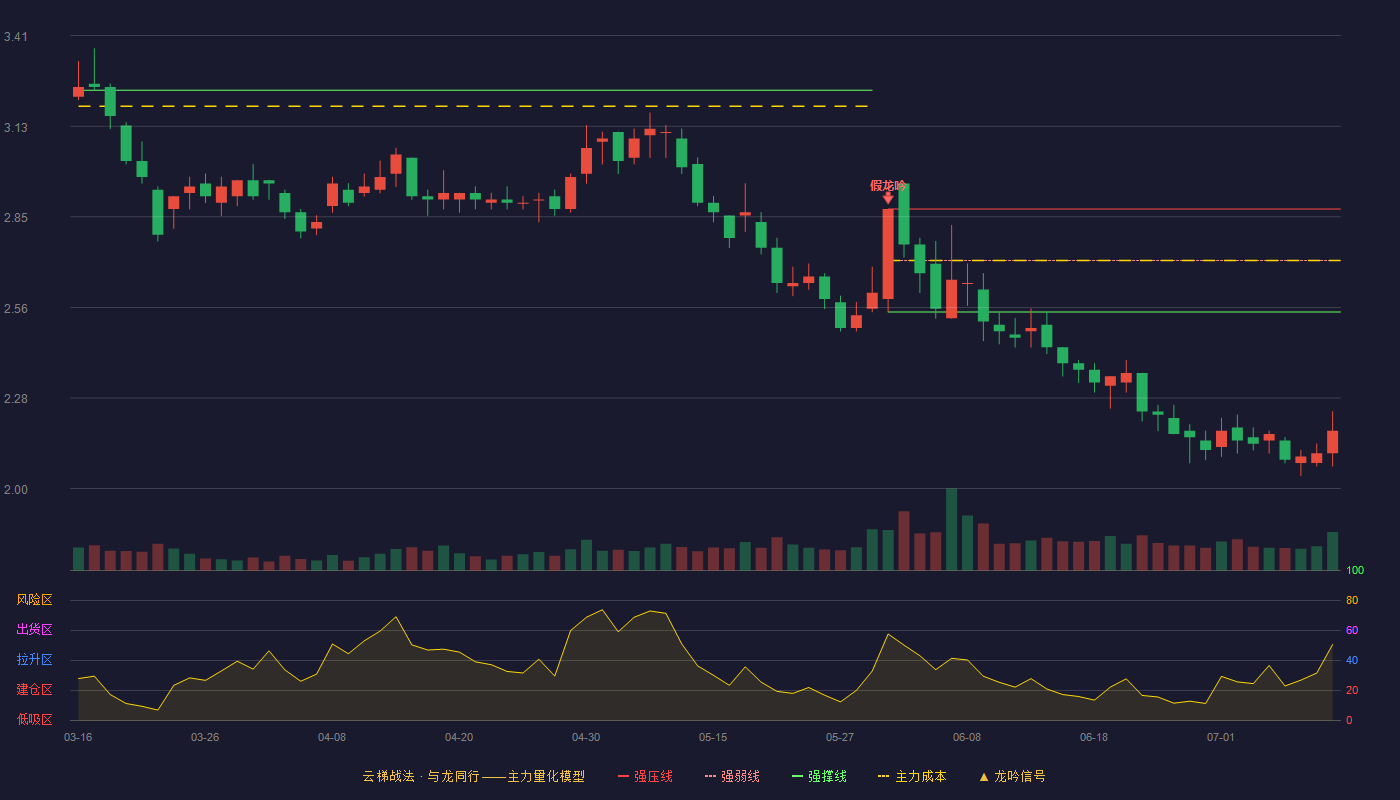This screenshot has width=1400, height=800.
Task: Toggle 主力成本 in the legend
Action: click(x=912, y=776)
